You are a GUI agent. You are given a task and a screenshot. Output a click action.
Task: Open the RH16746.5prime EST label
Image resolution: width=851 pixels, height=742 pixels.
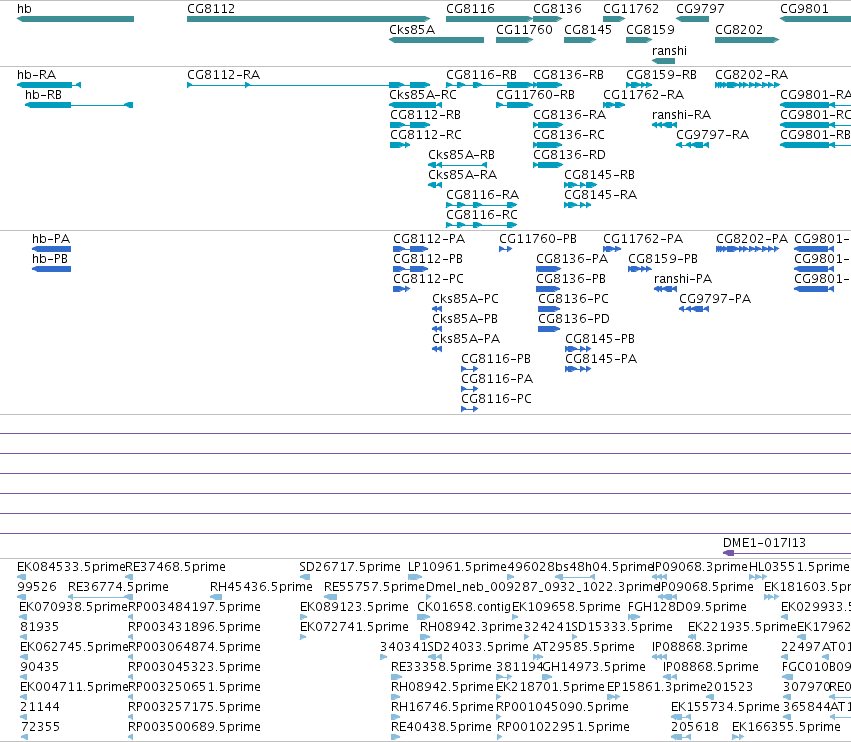pyautogui.click(x=442, y=707)
